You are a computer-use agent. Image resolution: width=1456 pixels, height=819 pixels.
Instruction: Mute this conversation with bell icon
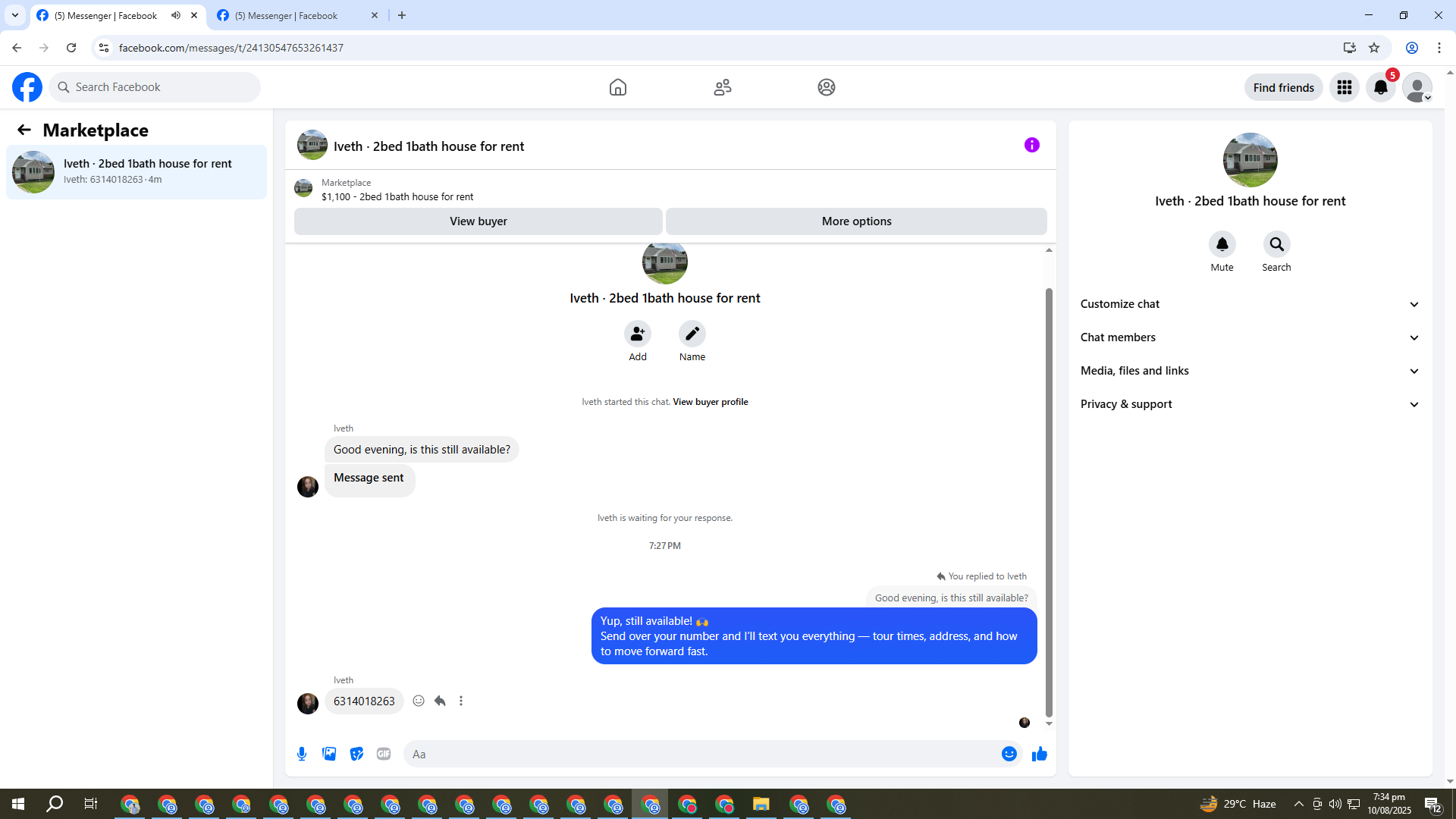(1222, 244)
